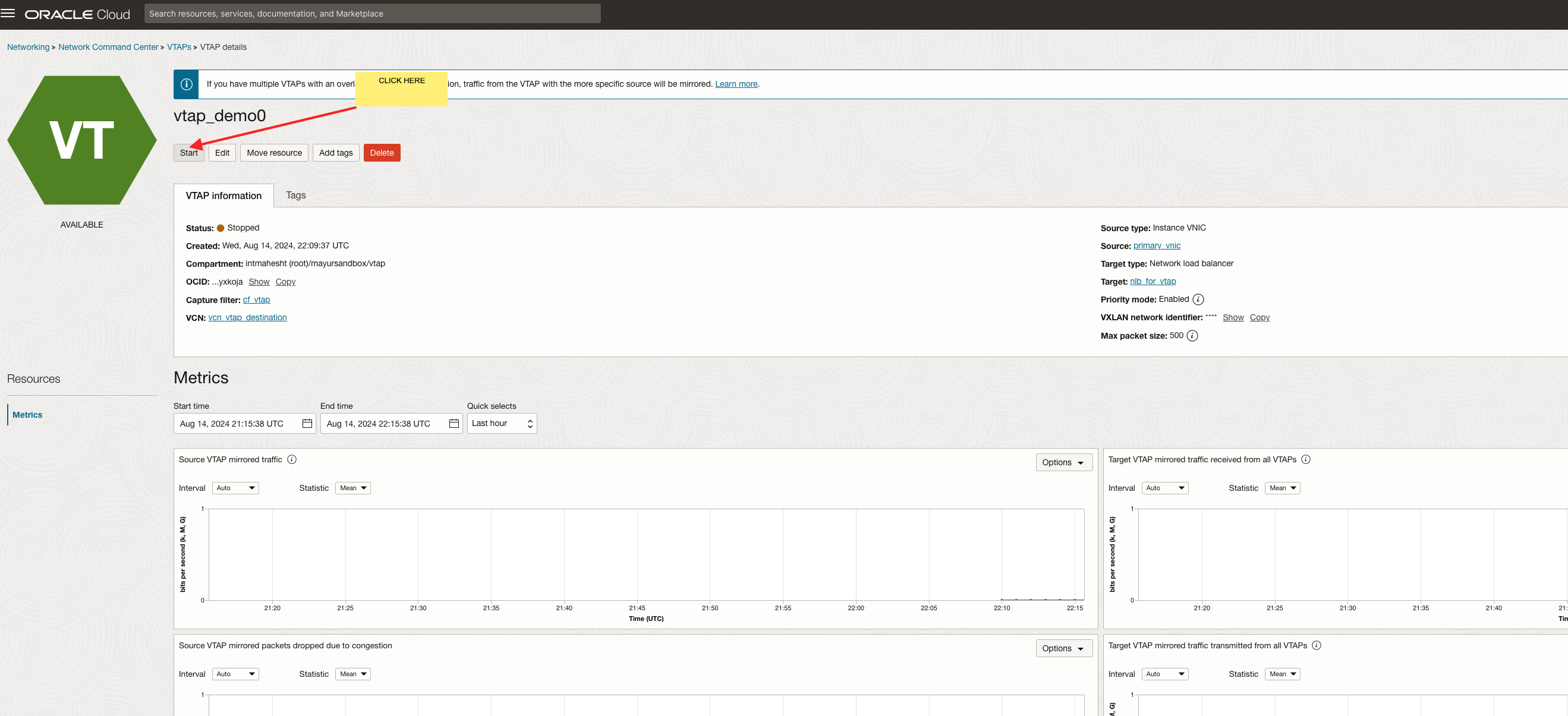Viewport: 1568px width, 716px height.
Task: Go to Networking breadcrumb
Action: [x=28, y=47]
